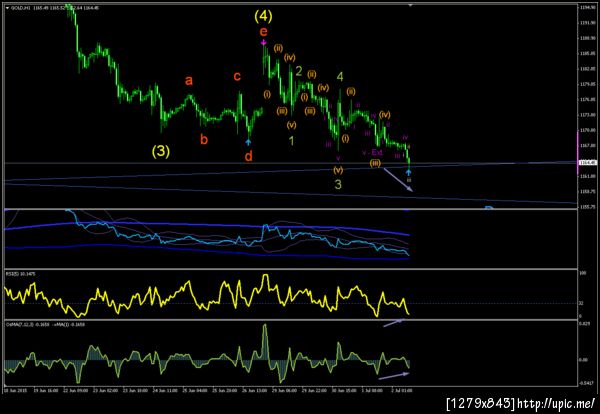The image size is (600, 414).
Task: Click the '24 Jun 11:00' time axis label
Action: 165,391
